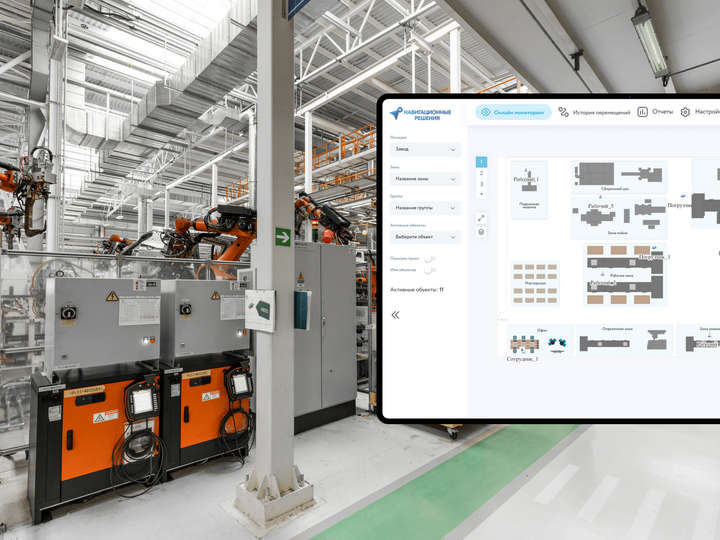Click the map layers icon
Viewport: 720px width, 540px height.
[x=481, y=232]
